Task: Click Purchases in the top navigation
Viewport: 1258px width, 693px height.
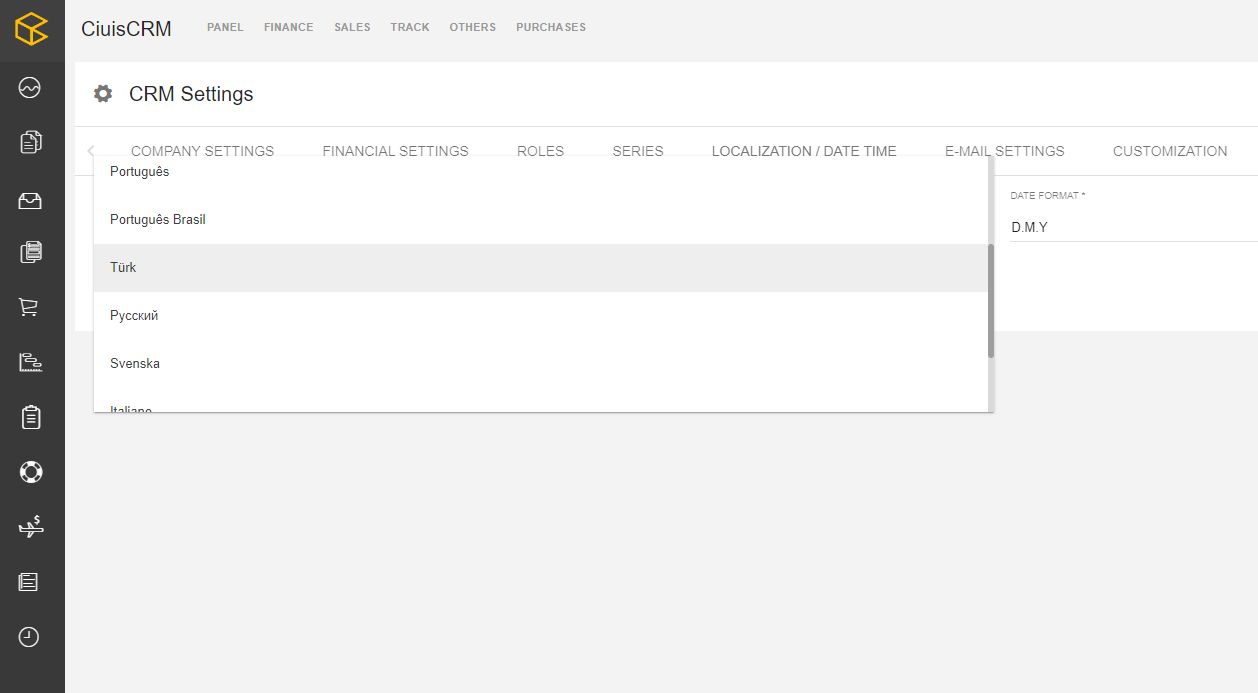Action: click(551, 27)
